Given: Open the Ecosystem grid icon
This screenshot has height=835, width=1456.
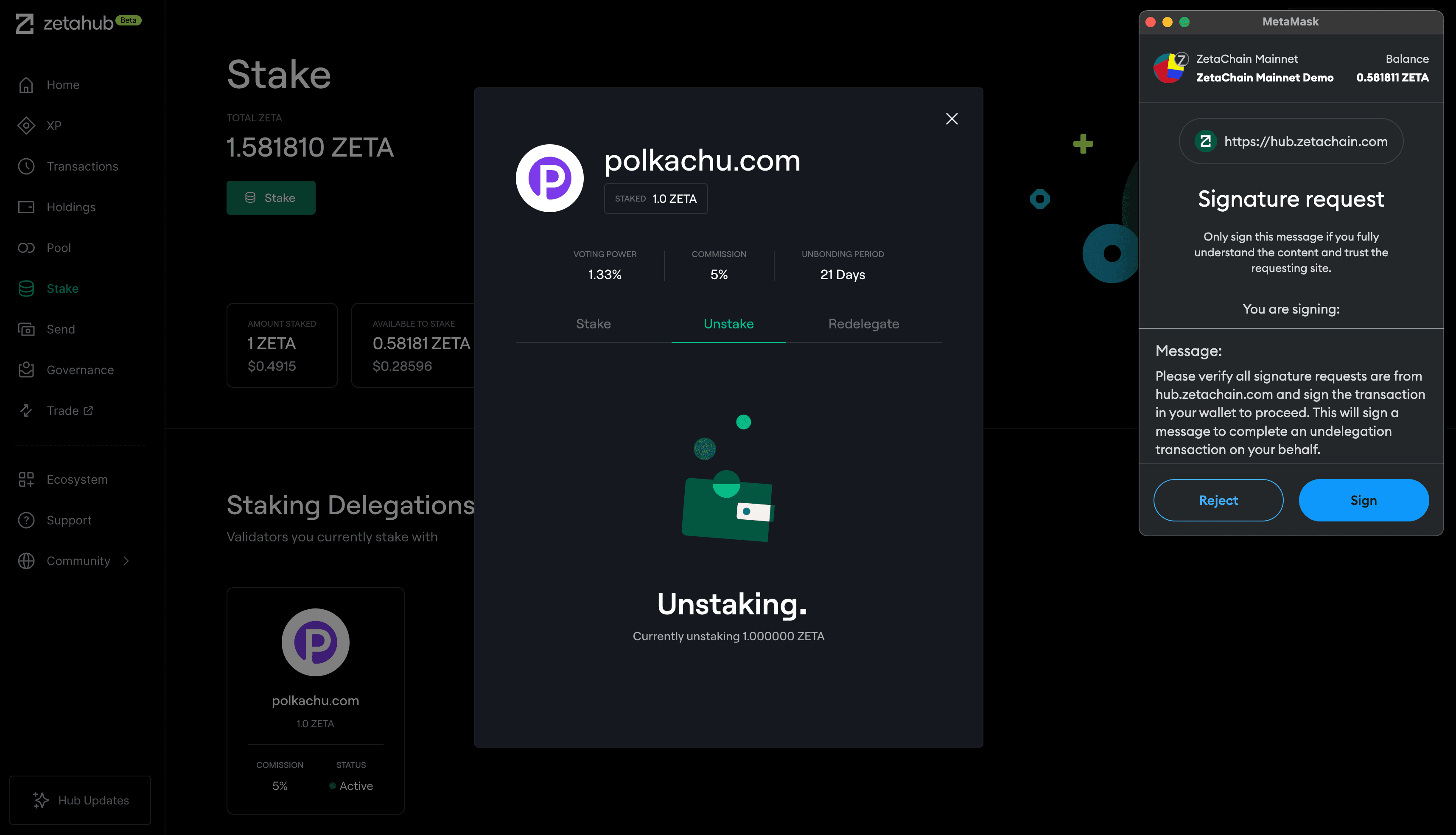Looking at the screenshot, I should click(26, 479).
